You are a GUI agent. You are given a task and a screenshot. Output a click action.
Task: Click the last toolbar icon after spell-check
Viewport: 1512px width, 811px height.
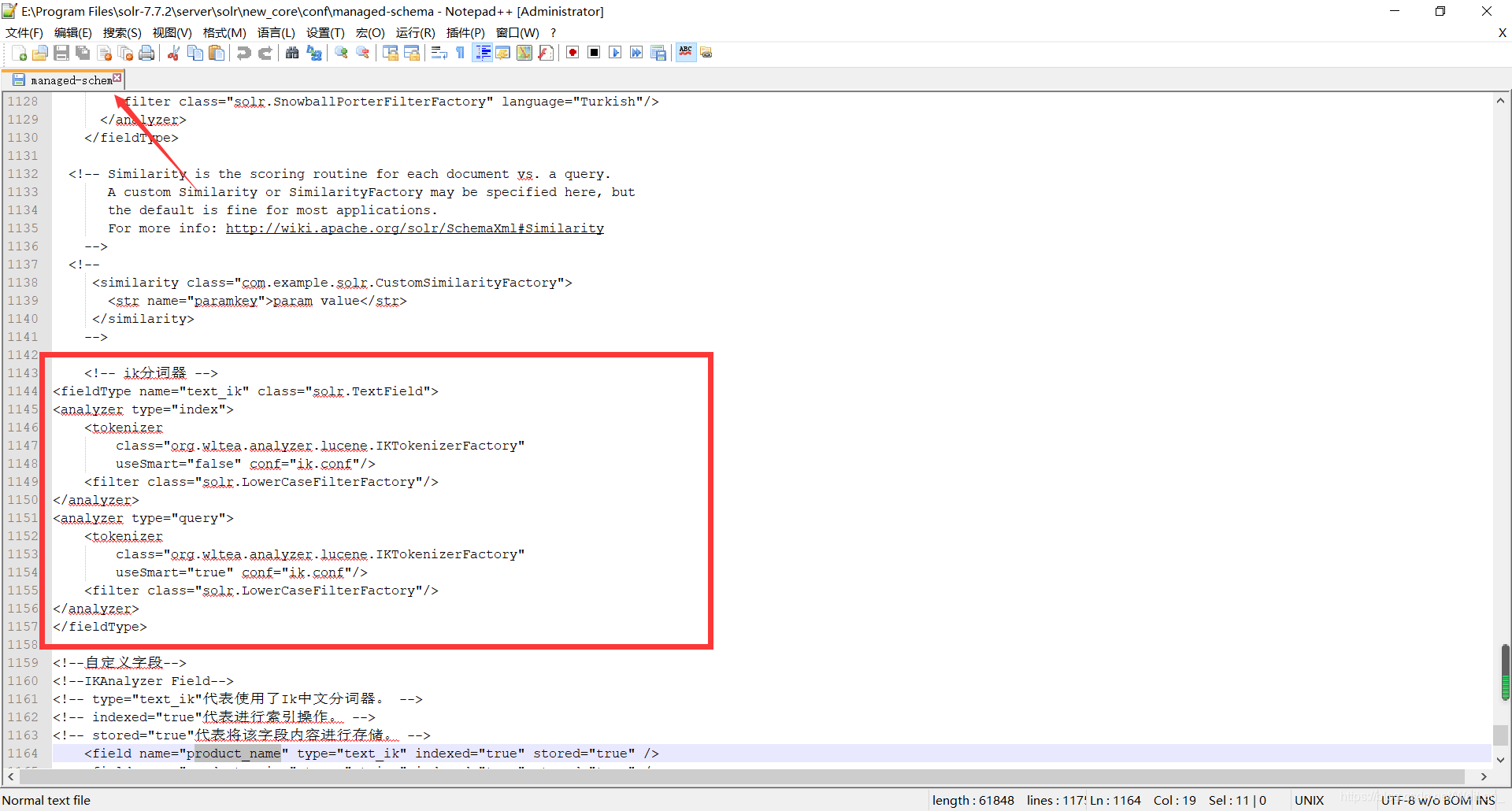(x=706, y=53)
